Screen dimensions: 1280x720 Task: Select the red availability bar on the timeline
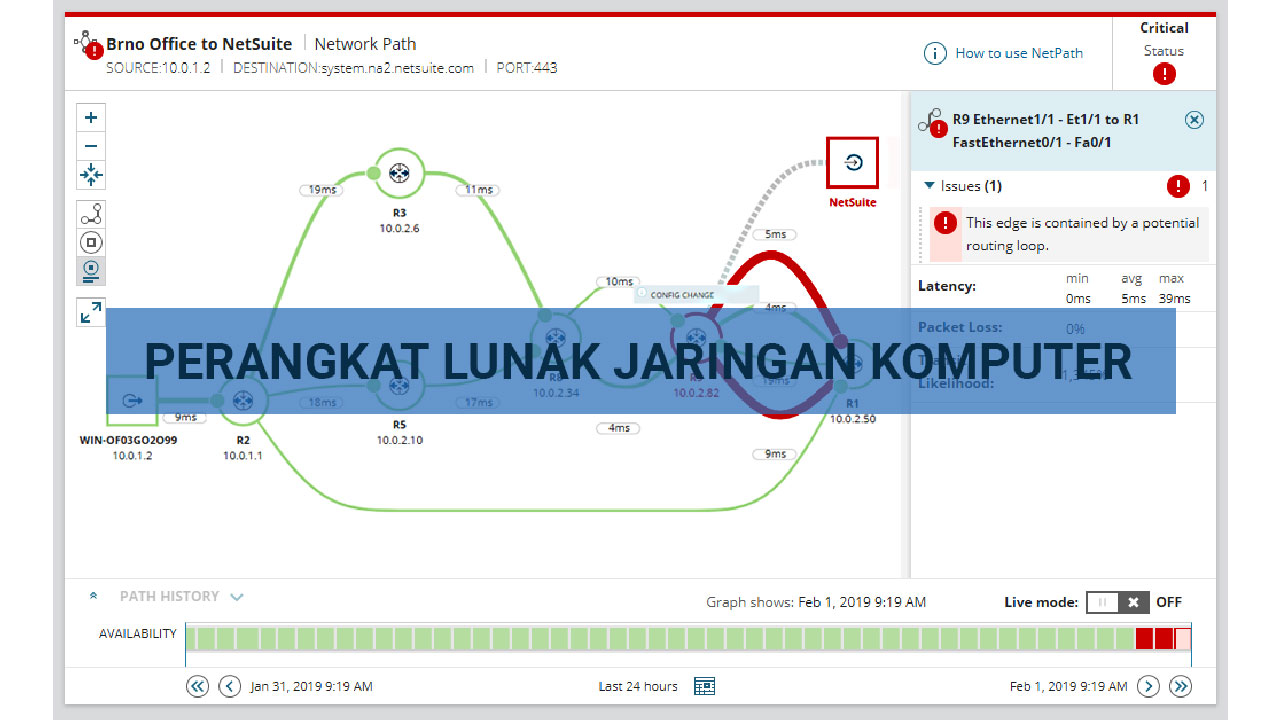[x=1146, y=637]
